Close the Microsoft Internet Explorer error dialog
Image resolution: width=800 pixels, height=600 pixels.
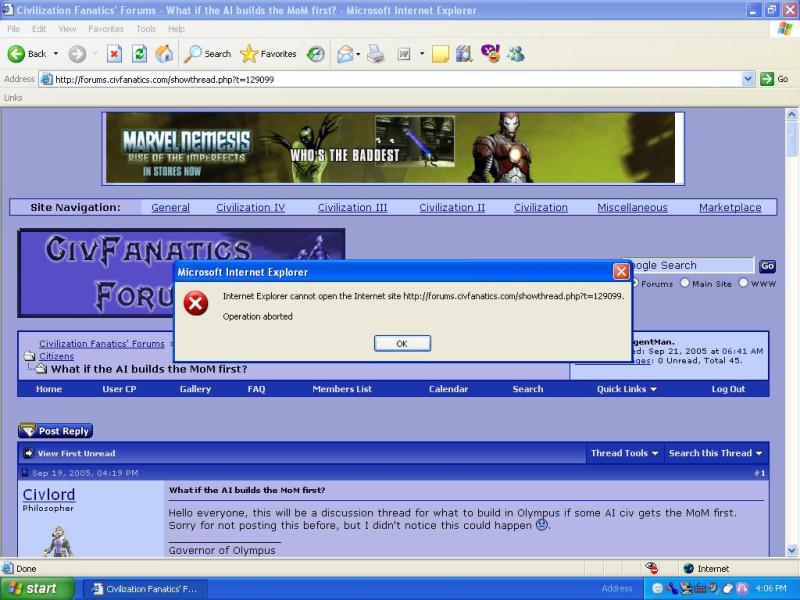pos(621,271)
